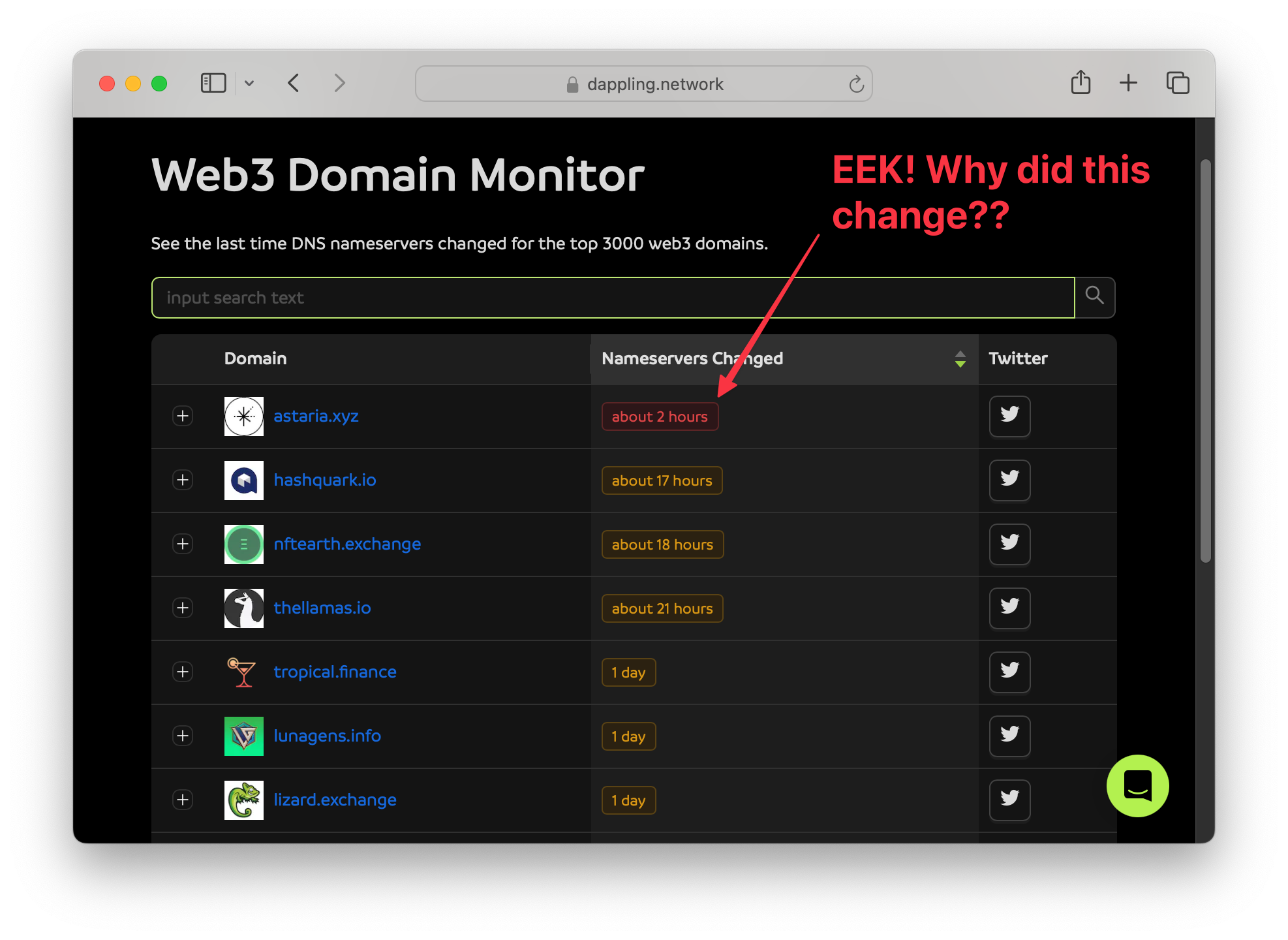The image size is (1288, 940).
Task: Click the Twitter icon for thellamas.io
Action: [1009, 607]
